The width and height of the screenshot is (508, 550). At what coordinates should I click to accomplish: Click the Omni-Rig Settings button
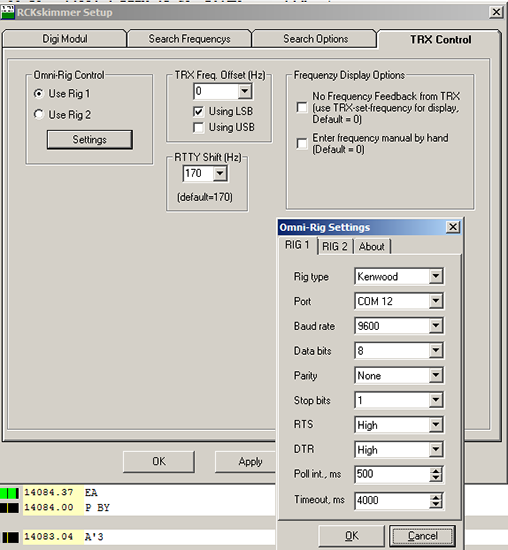(x=90, y=140)
